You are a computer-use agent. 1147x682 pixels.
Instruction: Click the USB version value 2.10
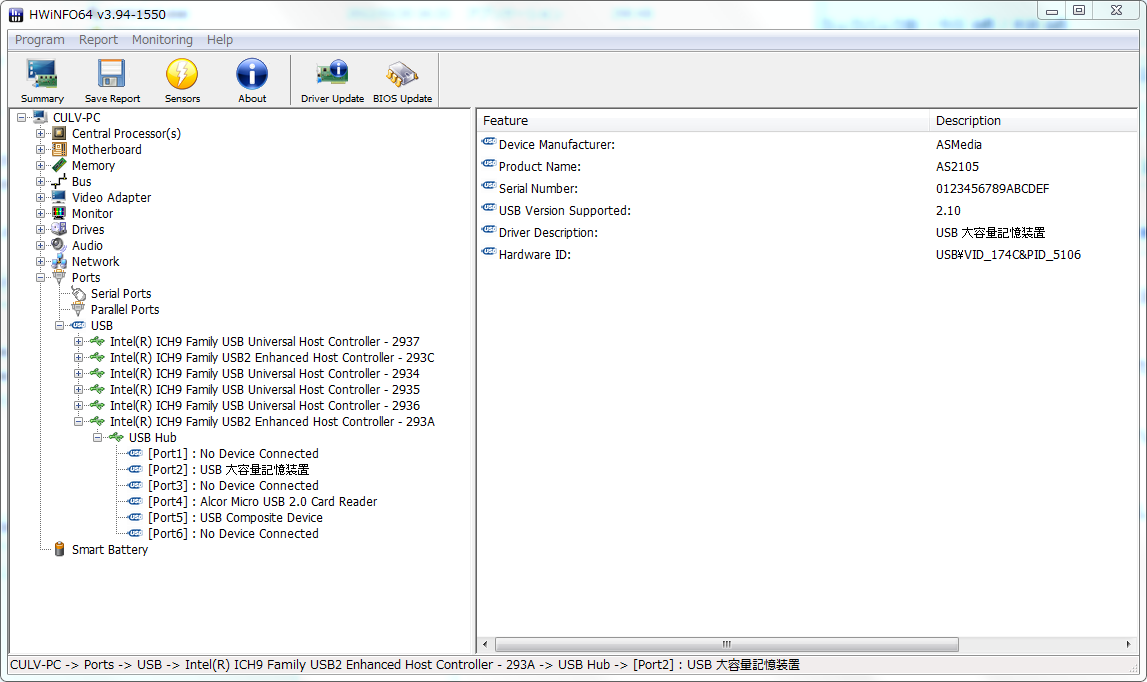point(948,211)
